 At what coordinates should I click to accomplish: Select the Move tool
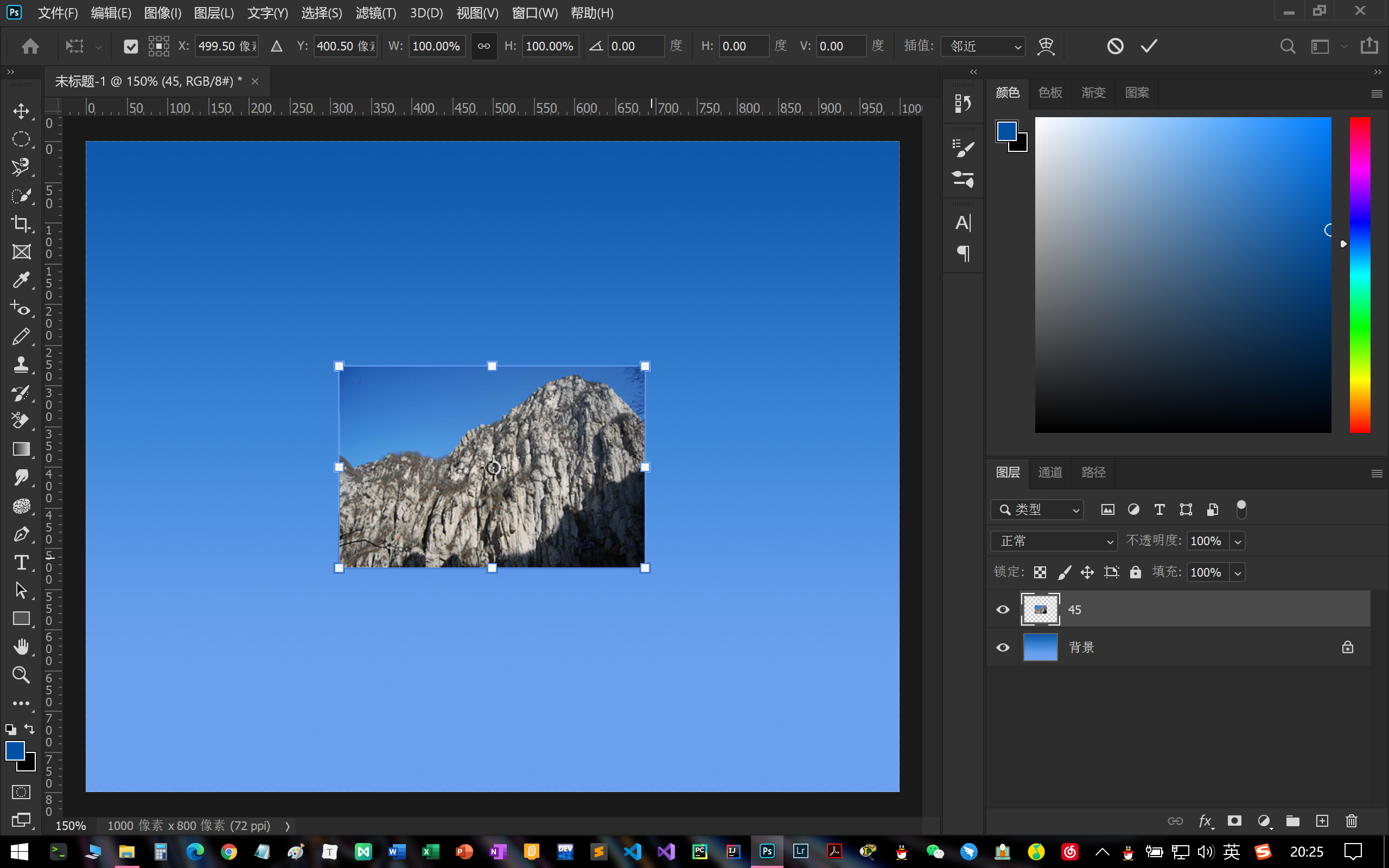[21, 111]
